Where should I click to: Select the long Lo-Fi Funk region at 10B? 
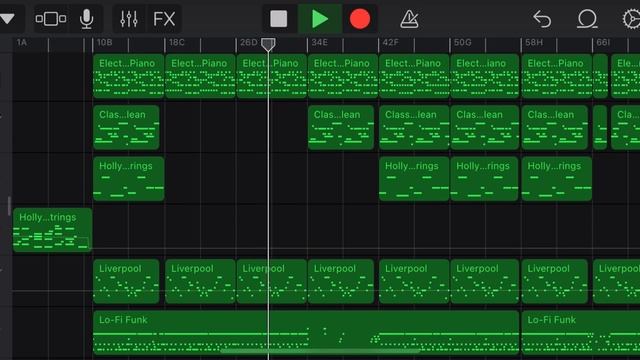point(306,332)
